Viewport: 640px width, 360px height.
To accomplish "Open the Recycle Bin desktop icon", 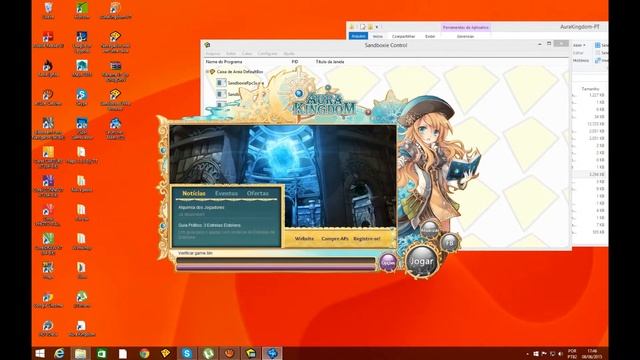I will coord(48,11).
